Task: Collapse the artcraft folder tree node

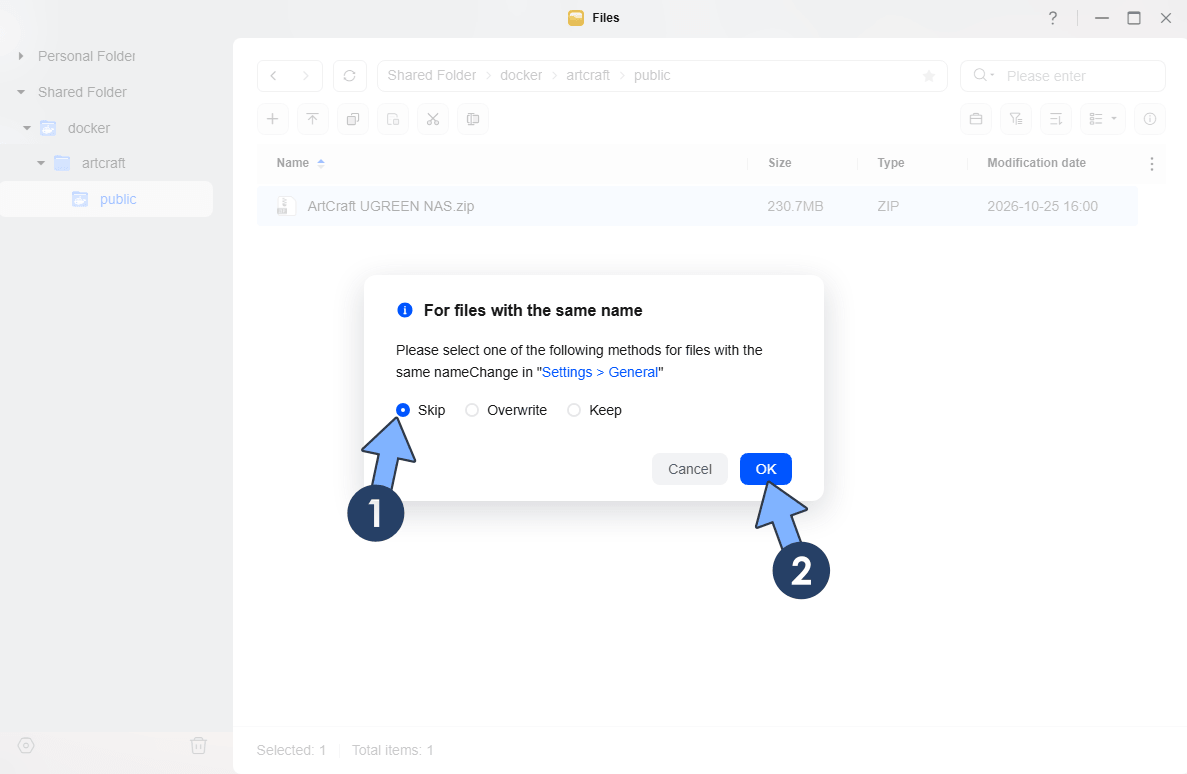Action: [x=41, y=163]
